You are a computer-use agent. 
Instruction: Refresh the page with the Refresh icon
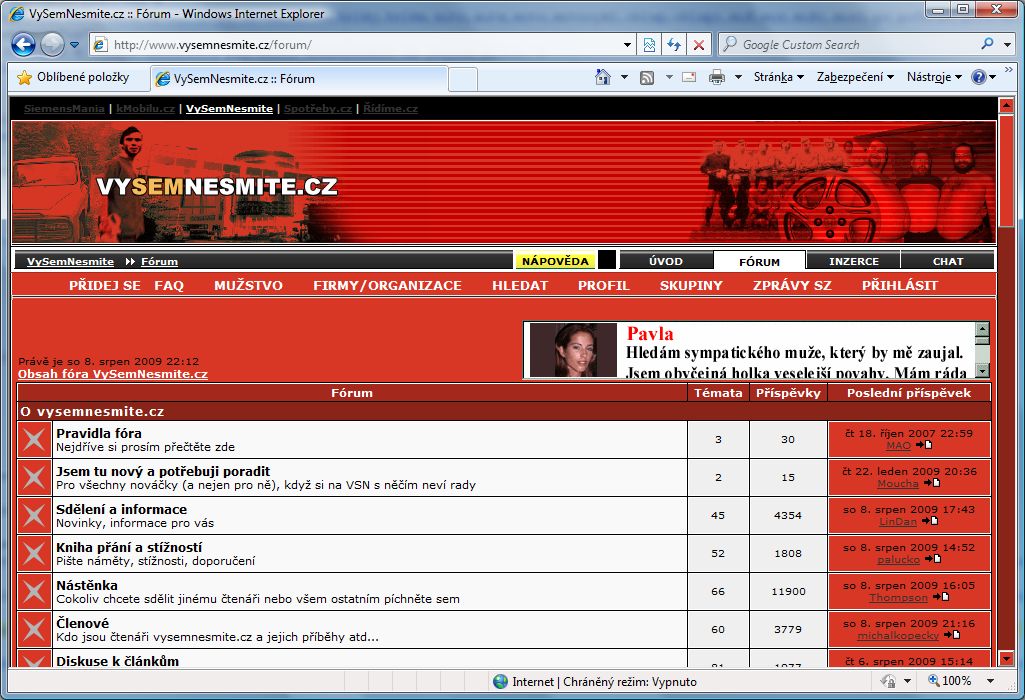coord(674,45)
